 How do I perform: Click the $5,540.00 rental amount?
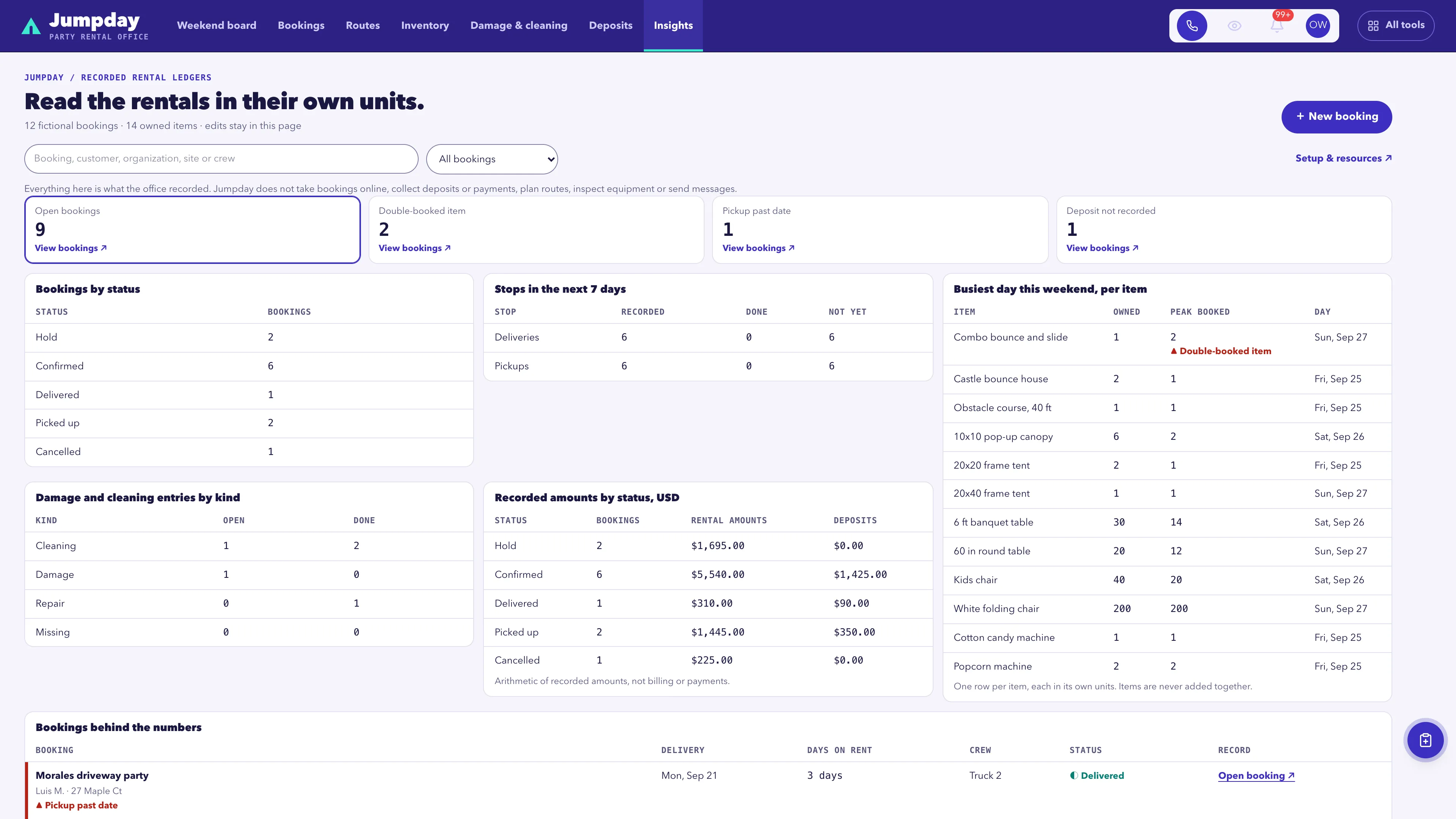pyautogui.click(x=717, y=575)
